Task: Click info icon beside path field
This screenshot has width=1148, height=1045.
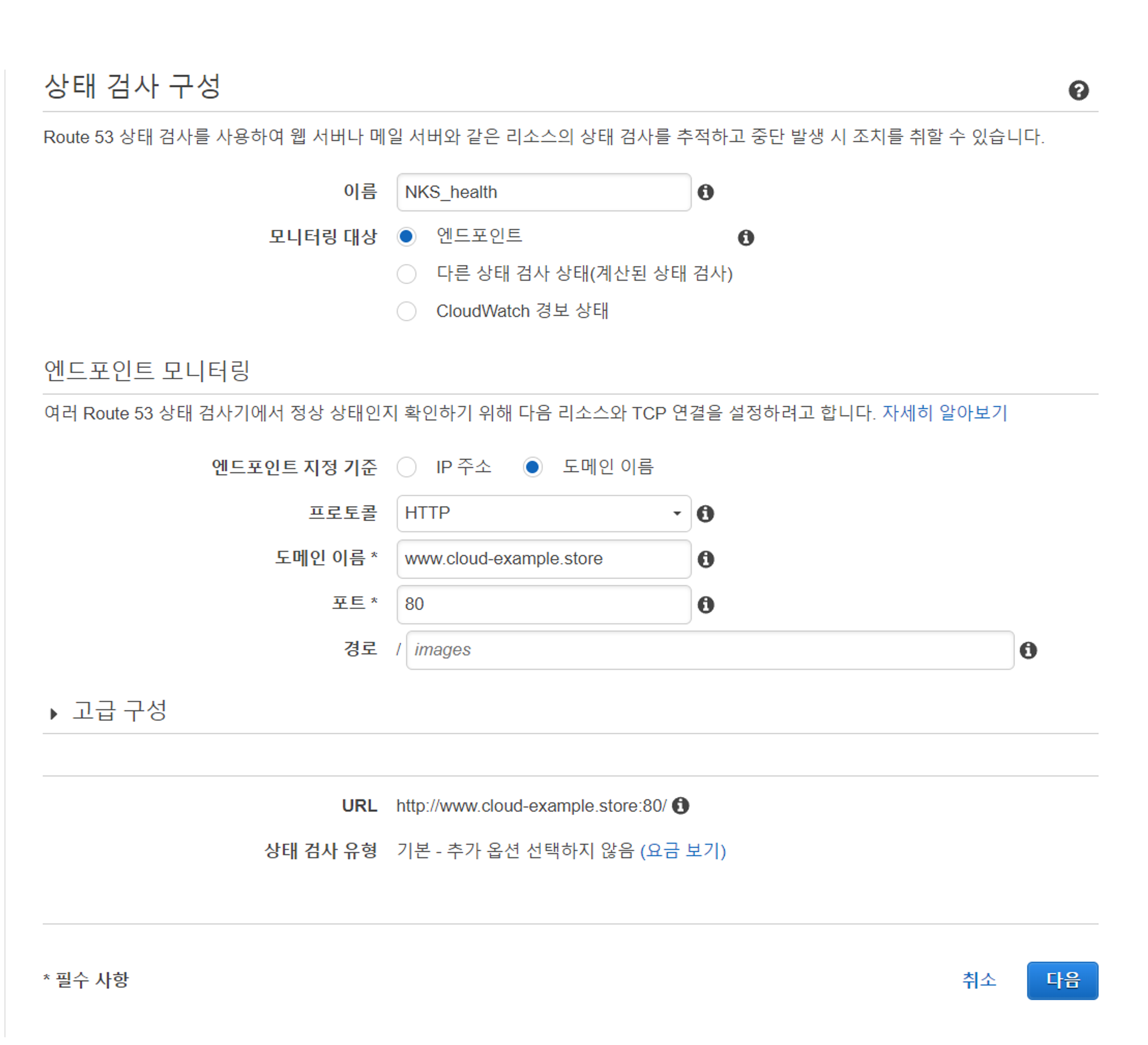Action: (1028, 650)
